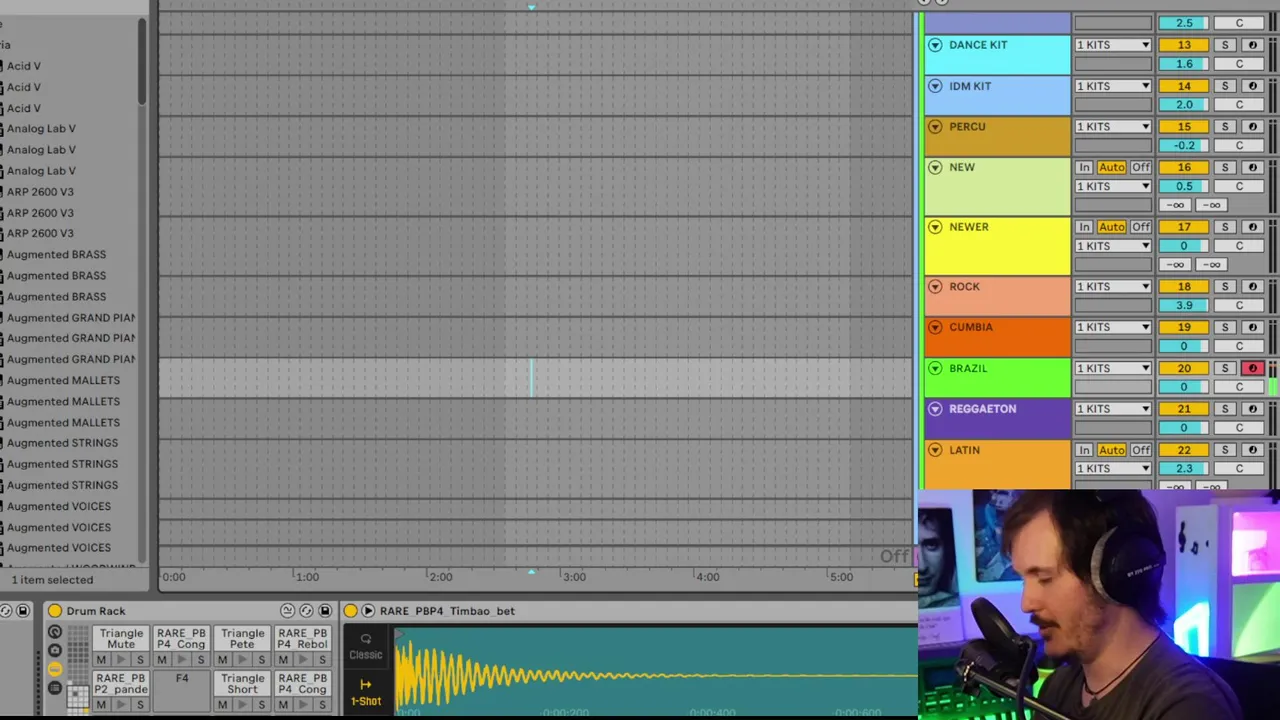Collapse the NEWER track

coord(935,227)
